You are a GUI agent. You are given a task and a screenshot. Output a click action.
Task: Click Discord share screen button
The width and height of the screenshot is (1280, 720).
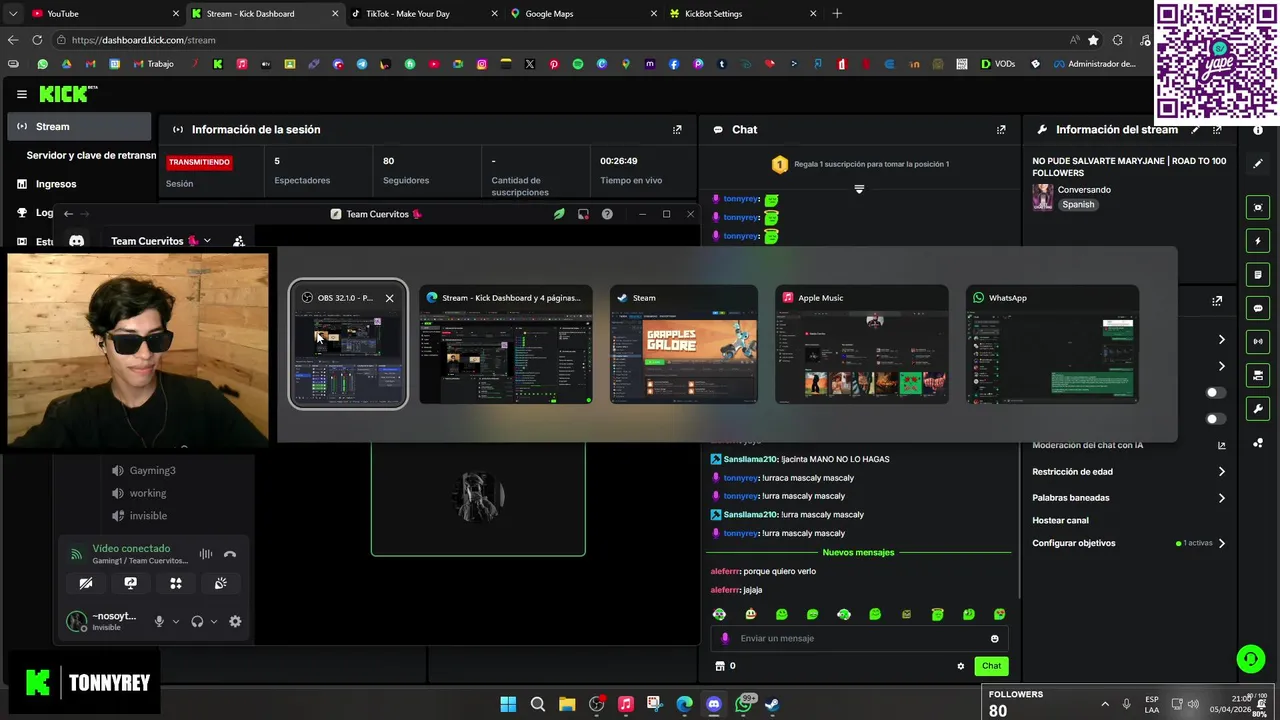[x=130, y=584]
